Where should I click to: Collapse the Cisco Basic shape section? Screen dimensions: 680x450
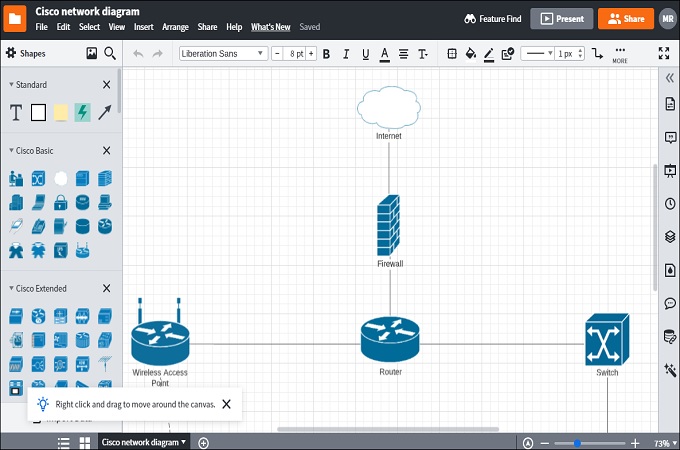coord(106,151)
